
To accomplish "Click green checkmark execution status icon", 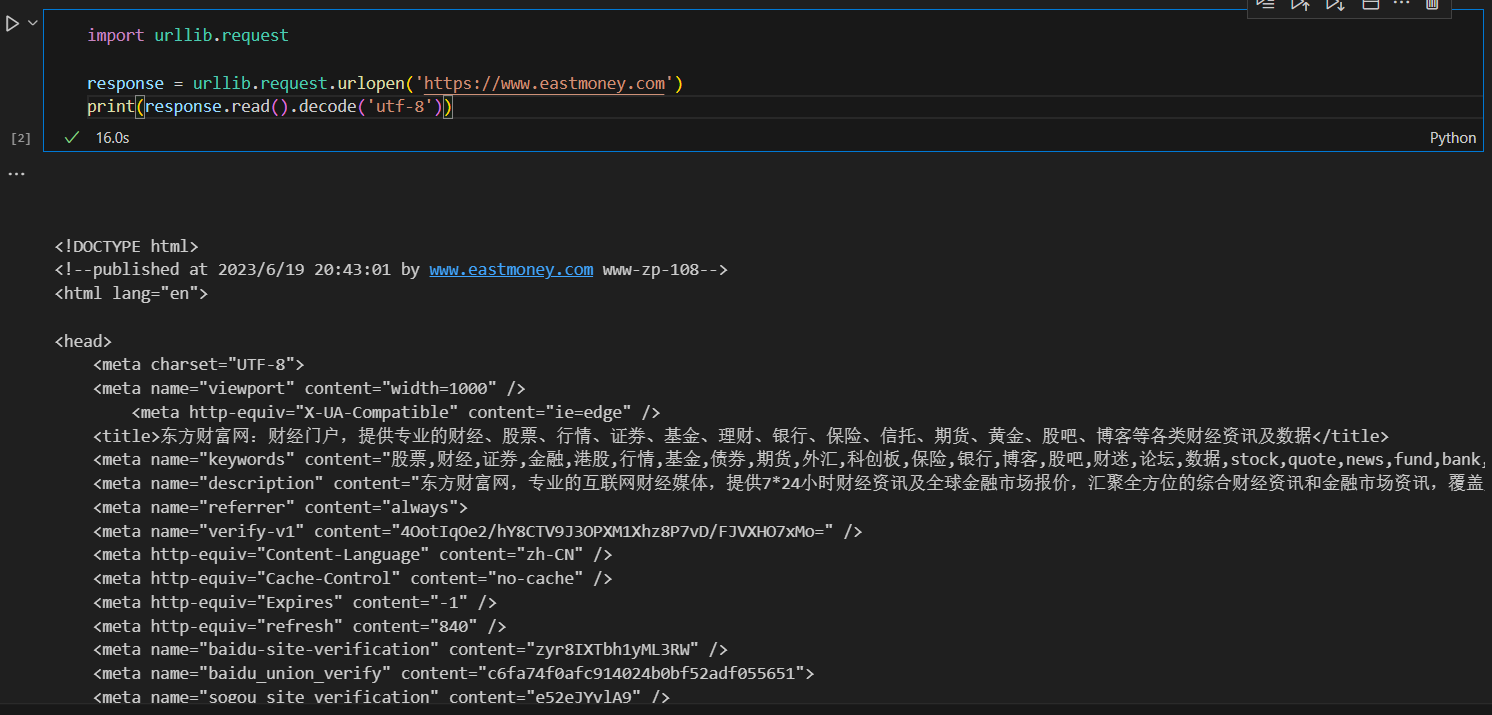I will click(71, 138).
